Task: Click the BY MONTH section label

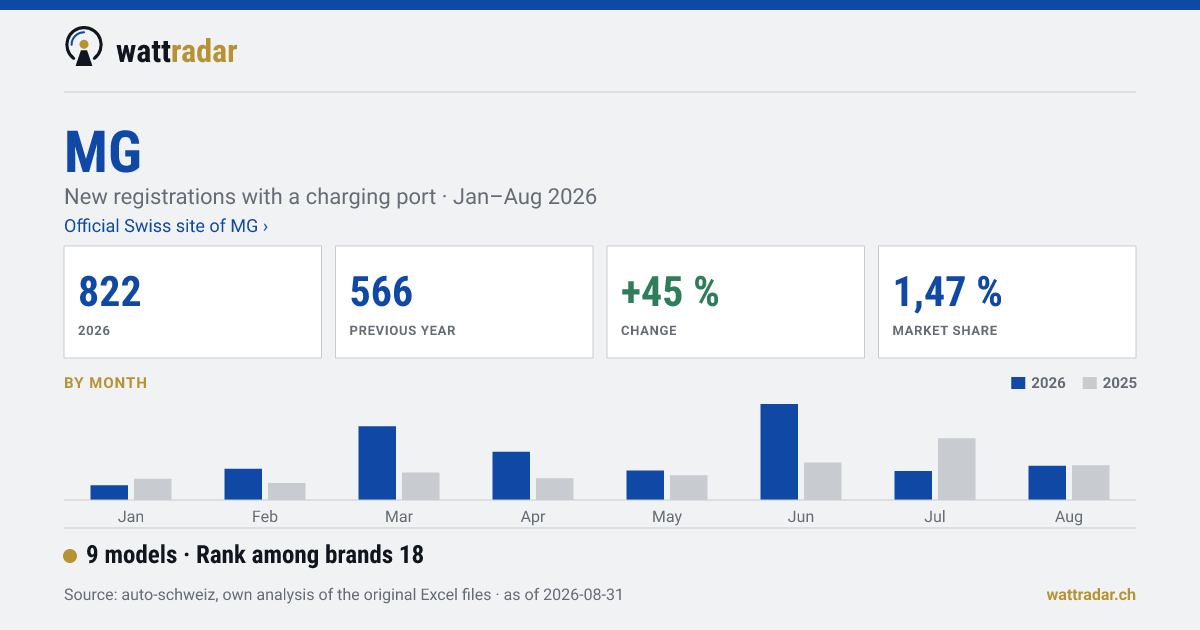Action: click(x=105, y=383)
